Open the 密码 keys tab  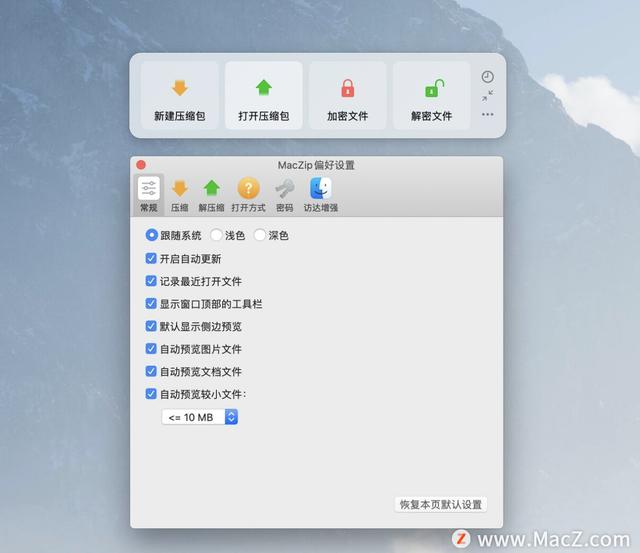(284, 194)
